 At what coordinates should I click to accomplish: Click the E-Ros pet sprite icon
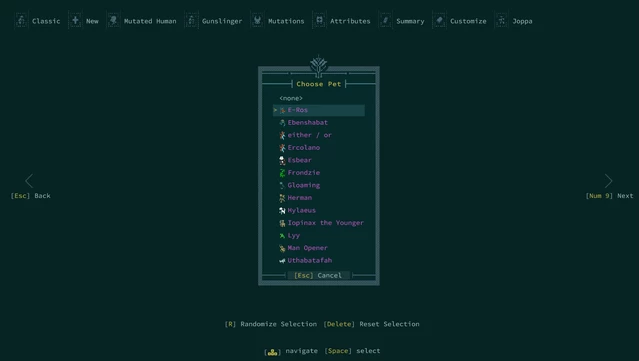(x=282, y=110)
